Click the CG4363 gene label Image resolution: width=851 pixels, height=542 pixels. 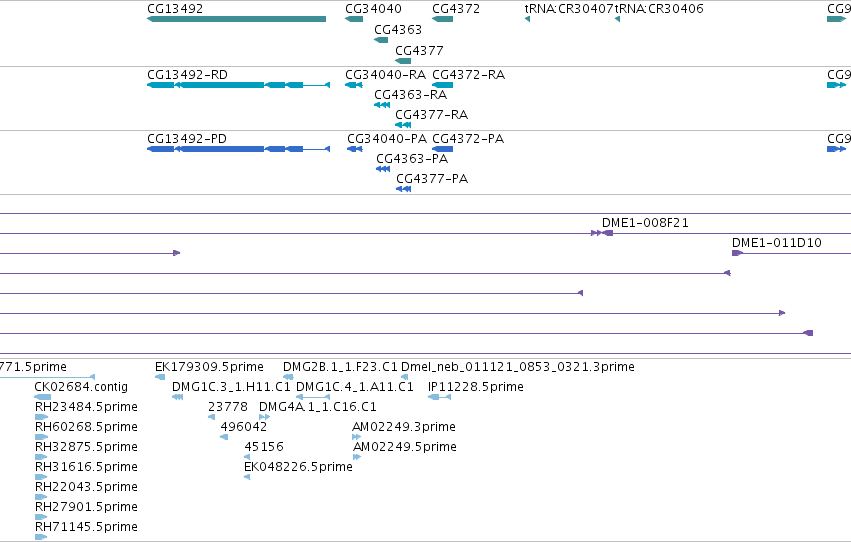coord(398,29)
